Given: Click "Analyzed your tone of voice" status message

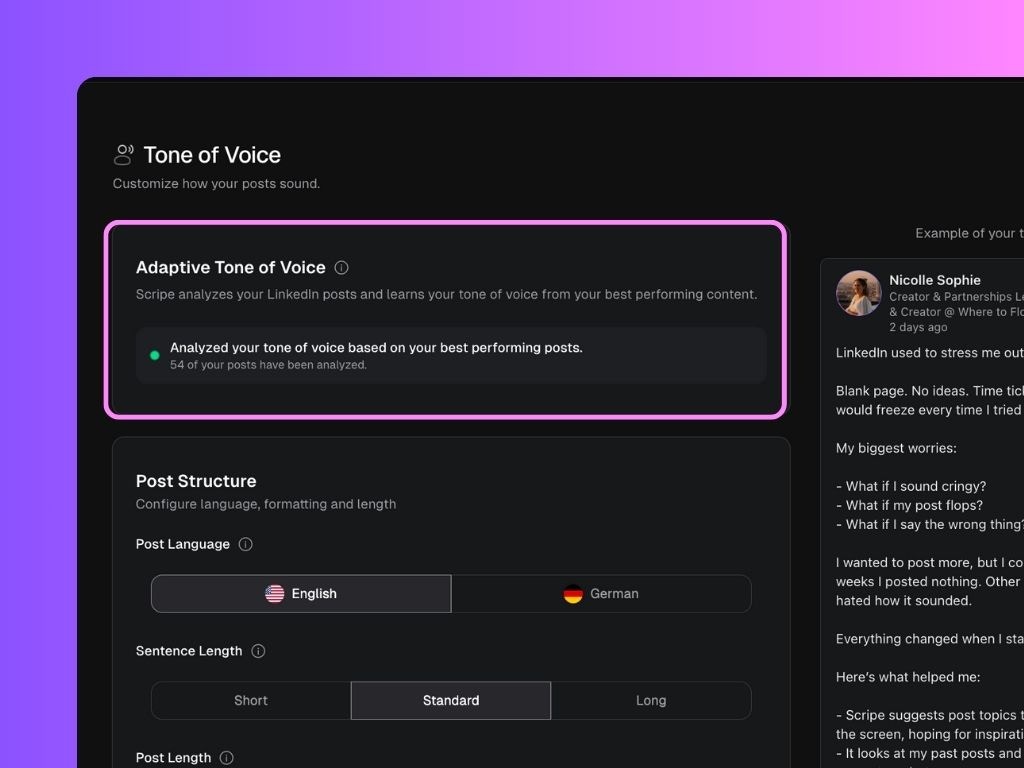Looking at the screenshot, I should click(x=376, y=347).
